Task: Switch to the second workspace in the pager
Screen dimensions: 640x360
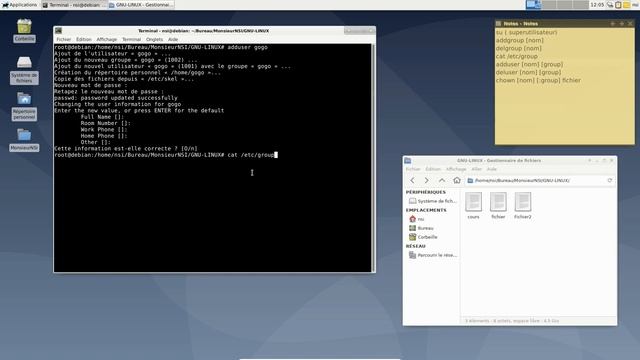Action: coord(549,5)
